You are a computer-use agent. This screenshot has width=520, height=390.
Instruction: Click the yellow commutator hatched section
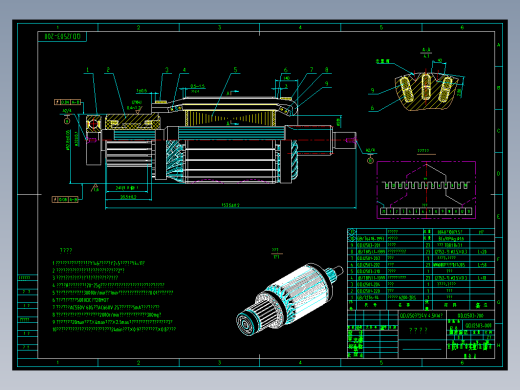pos(133,122)
